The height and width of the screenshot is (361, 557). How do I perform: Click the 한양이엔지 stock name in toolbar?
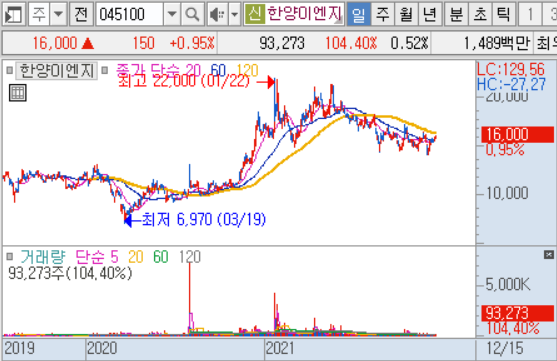304,14
